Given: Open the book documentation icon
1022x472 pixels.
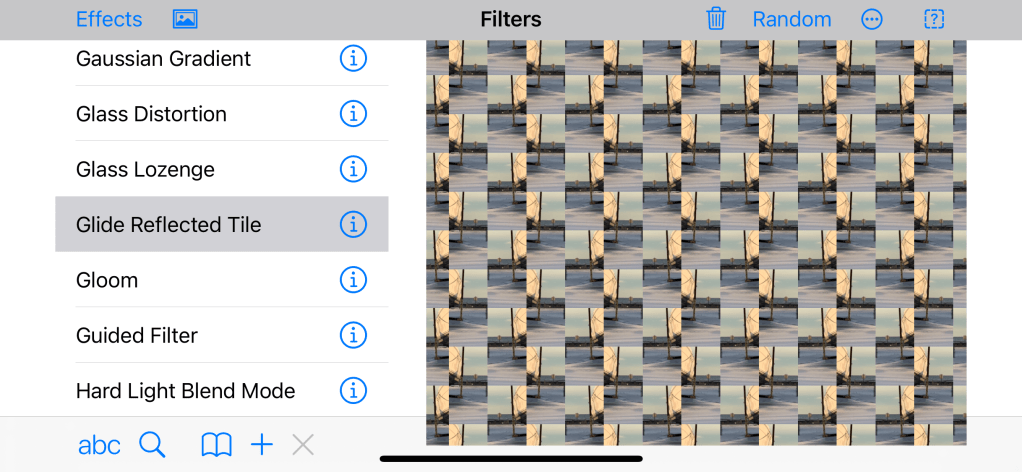Looking at the screenshot, I should [216, 445].
